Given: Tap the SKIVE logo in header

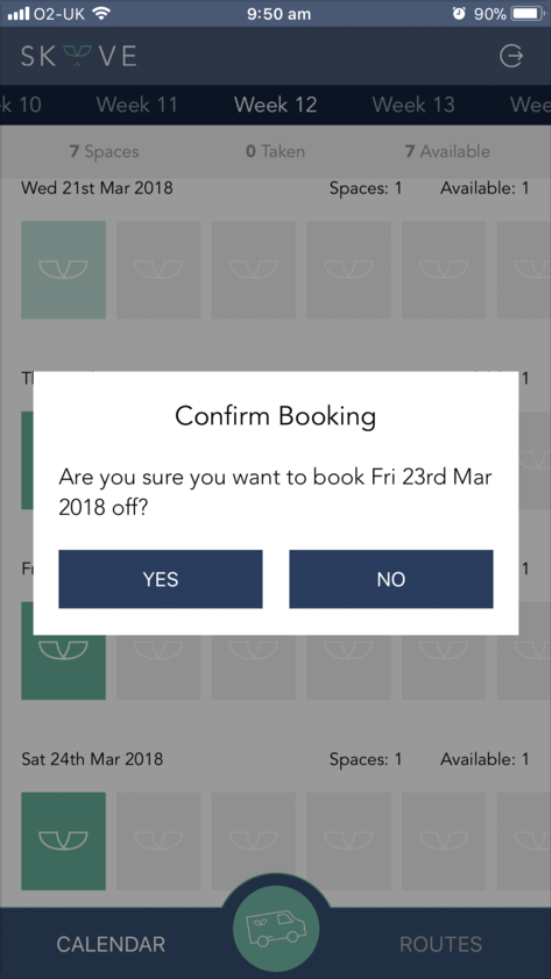Looking at the screenshot, I should (x=79, y=57).
